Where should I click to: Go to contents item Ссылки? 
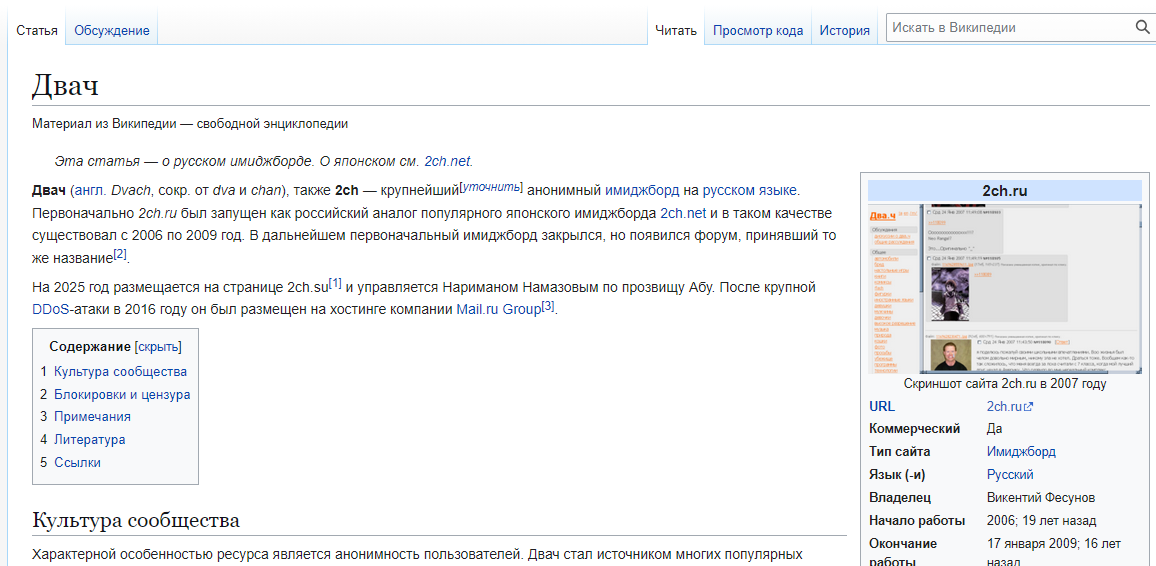(77, 463)
